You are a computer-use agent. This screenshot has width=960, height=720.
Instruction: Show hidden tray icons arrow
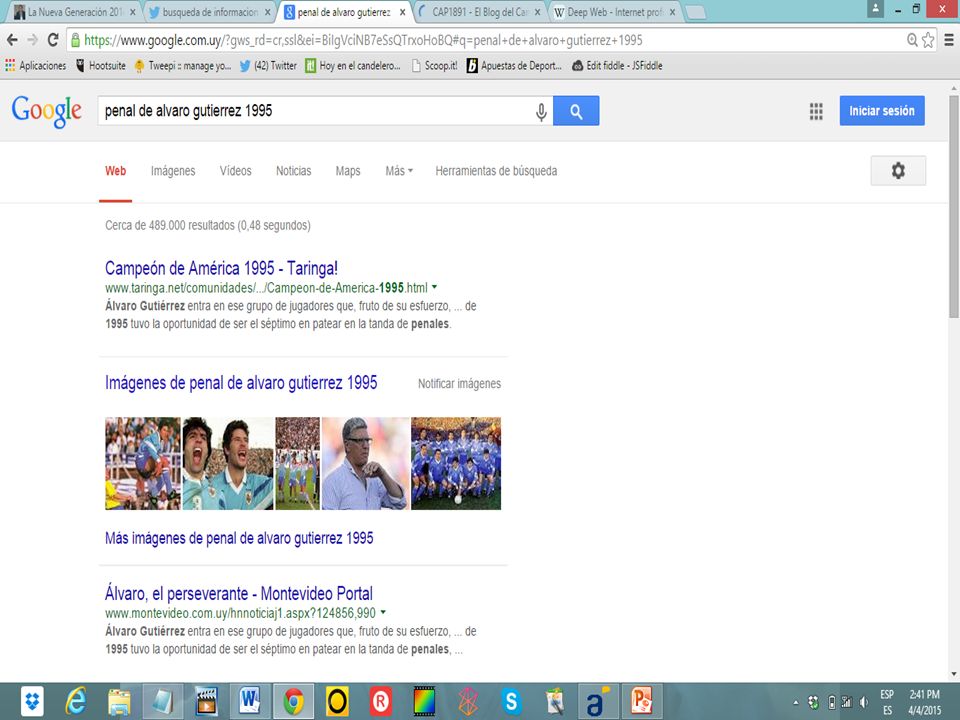796,703
